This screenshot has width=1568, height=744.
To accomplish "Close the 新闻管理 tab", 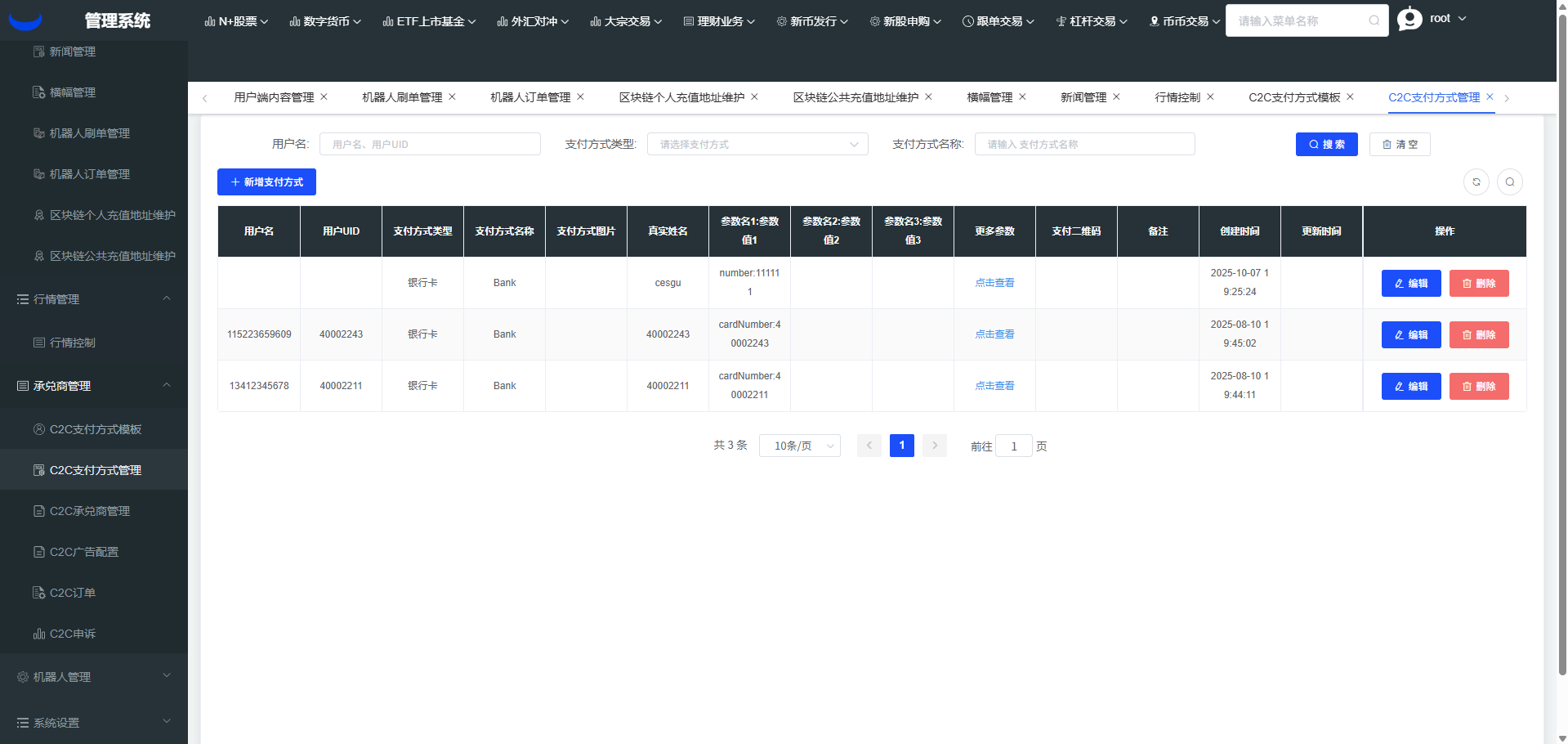I will (x=1116, y=96).
